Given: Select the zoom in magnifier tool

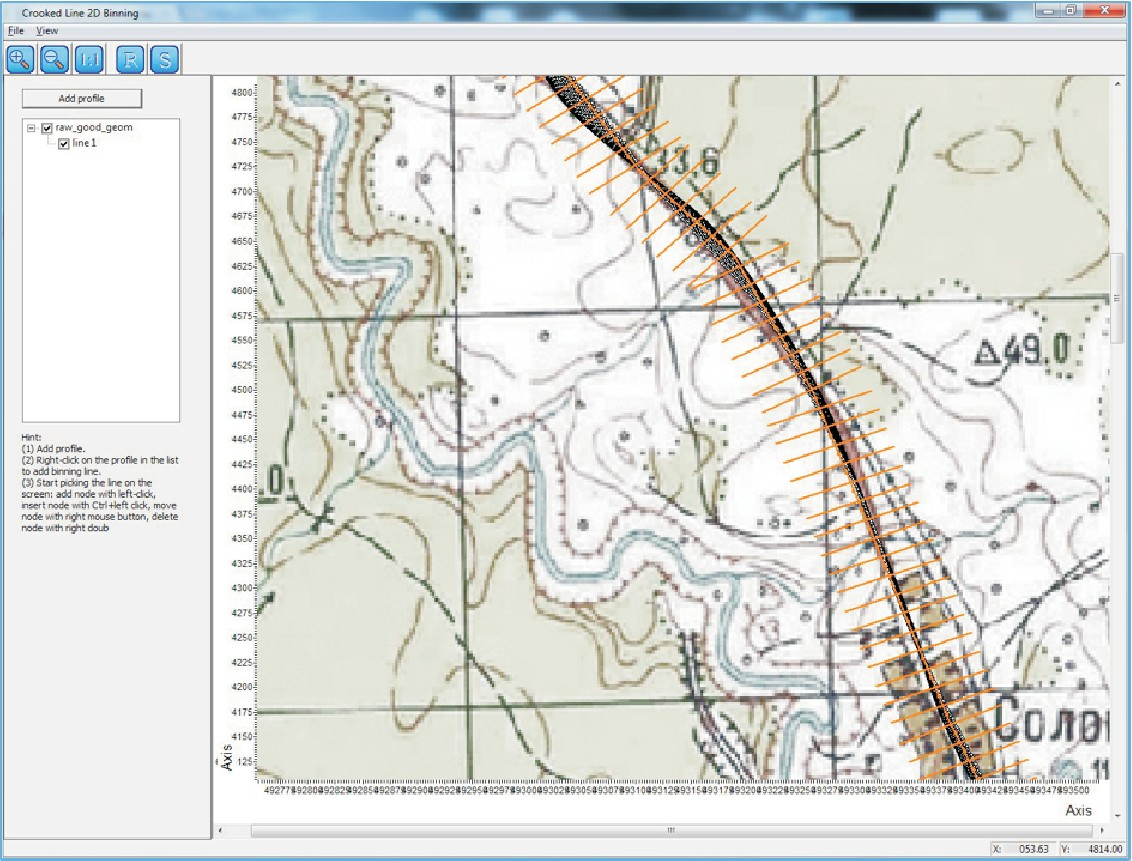Looking at the screenshot, I should click(x=20, y=59).
